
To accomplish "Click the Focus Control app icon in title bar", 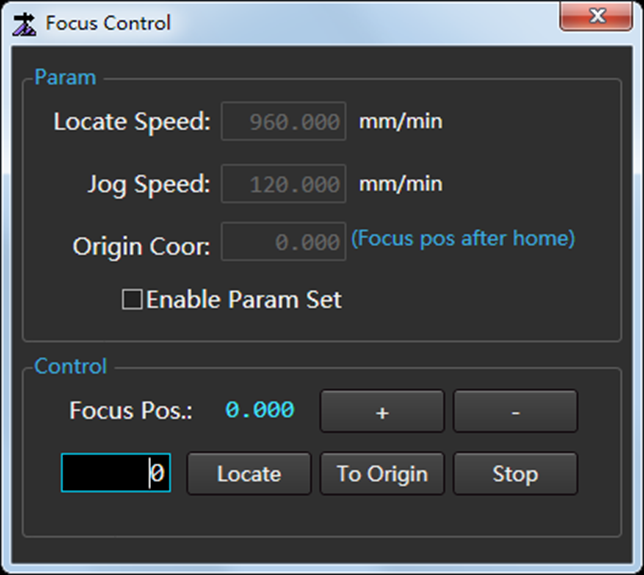I will pyautogui.click(x=24, y=24).
